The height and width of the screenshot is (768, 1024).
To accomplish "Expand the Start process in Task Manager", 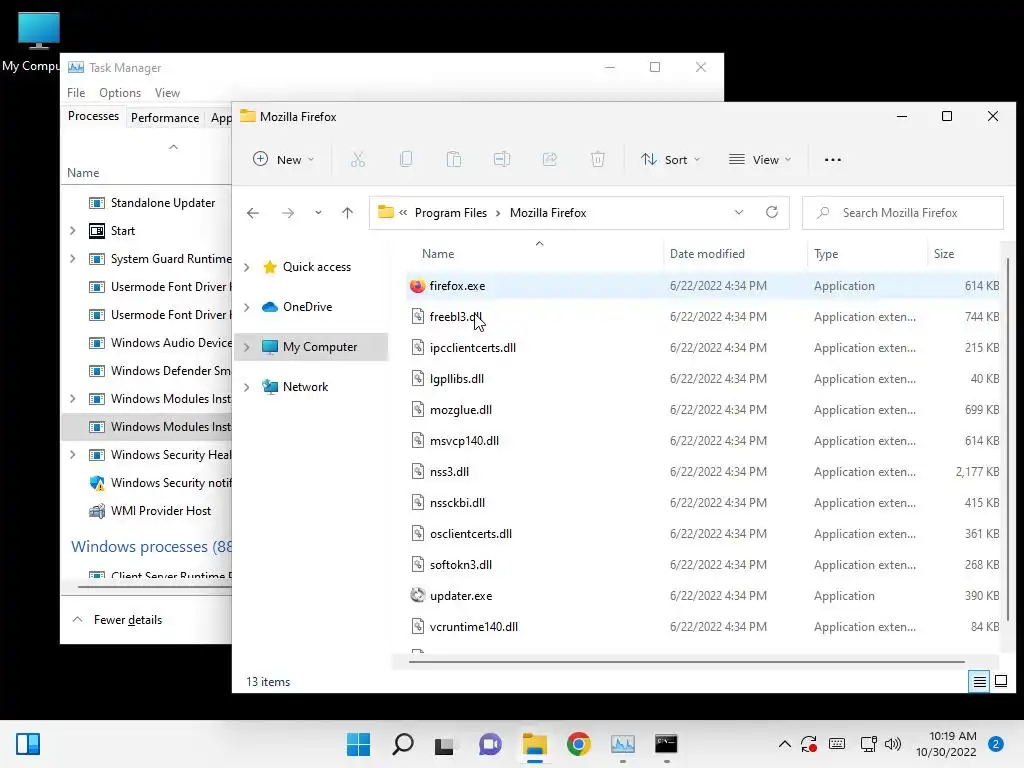I will tap(72, 231).
